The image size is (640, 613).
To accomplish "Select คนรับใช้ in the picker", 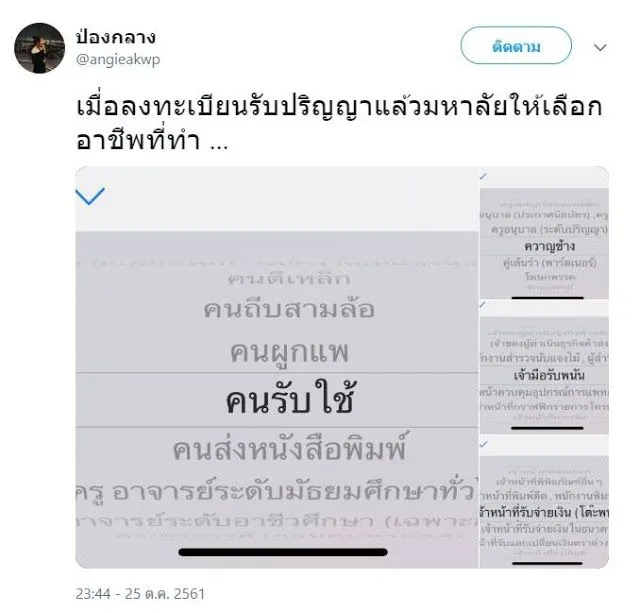I will (289, 399).
